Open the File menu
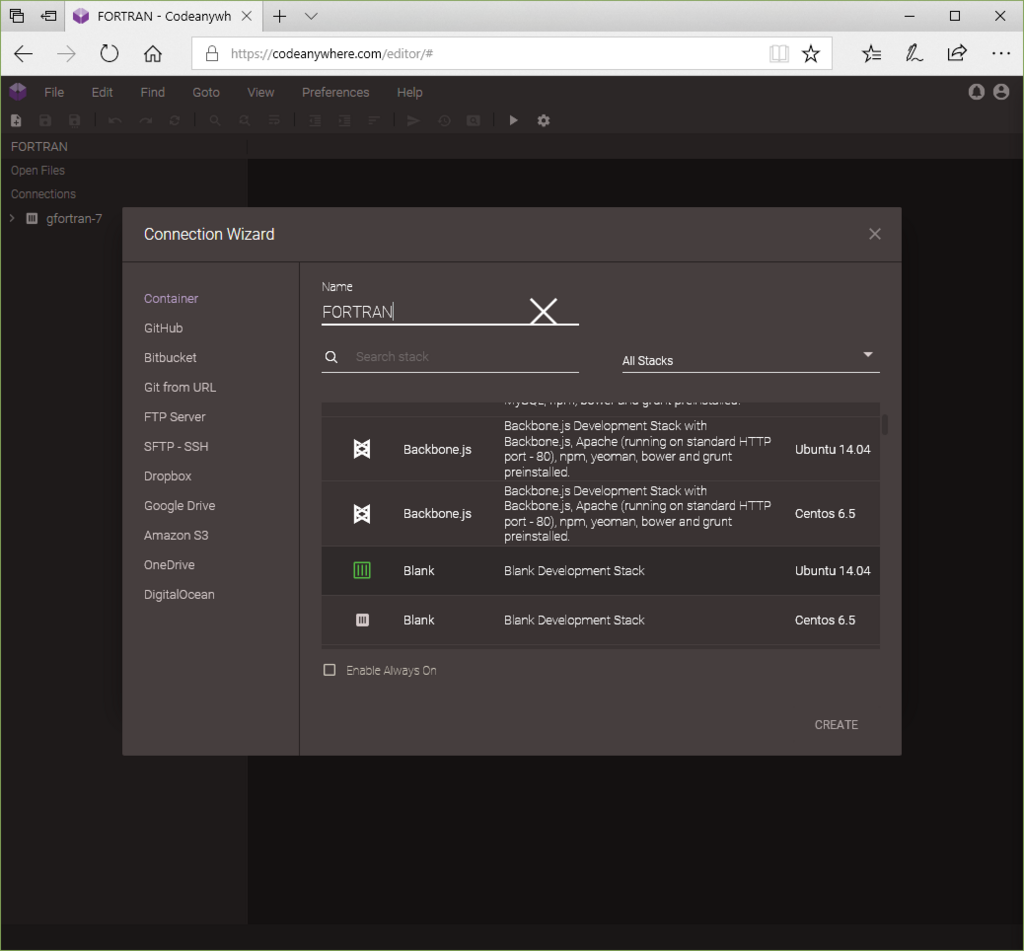Screen dimensions: 1024x951 (54, 92)
